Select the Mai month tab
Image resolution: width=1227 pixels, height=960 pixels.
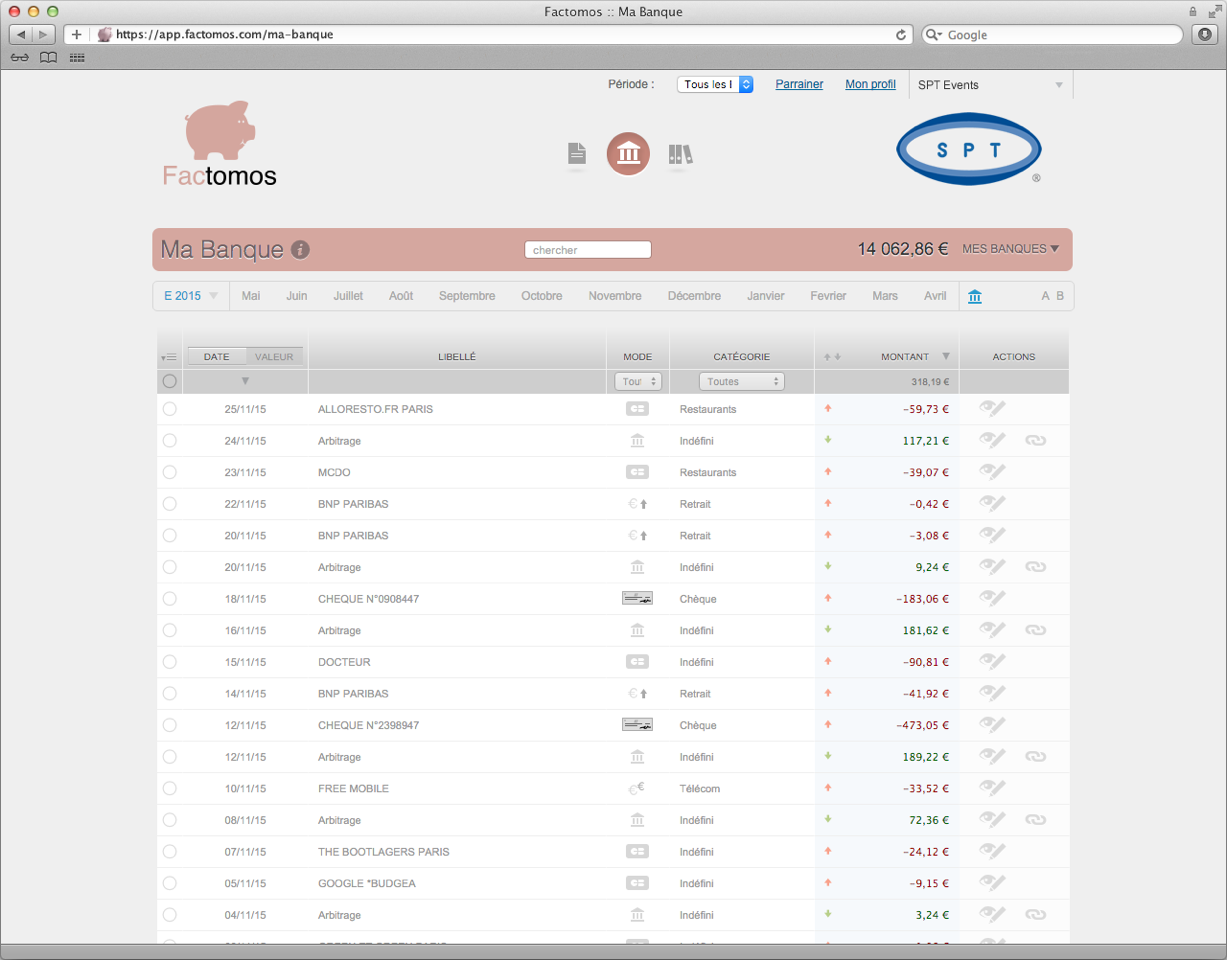251,296
